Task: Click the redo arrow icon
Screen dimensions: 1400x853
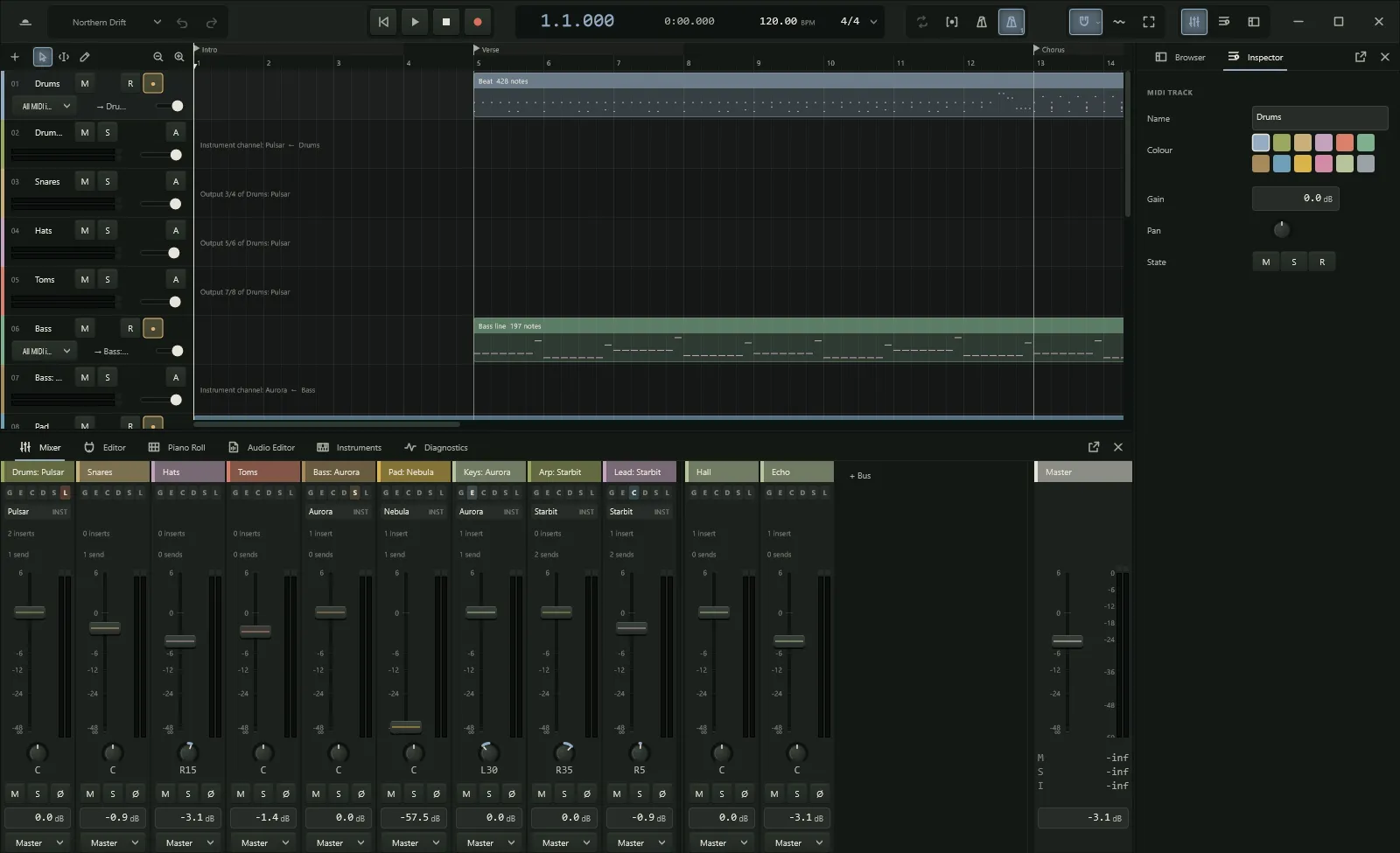Action: 212,22
